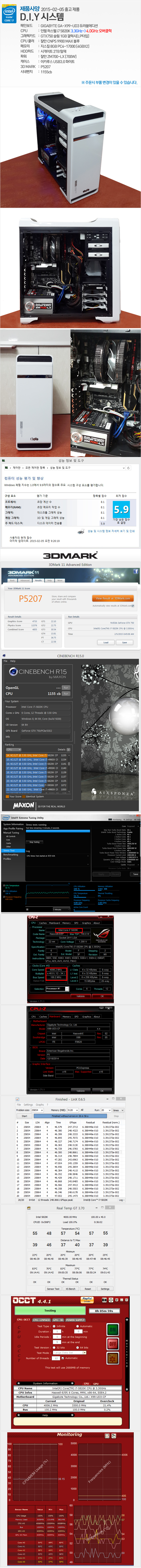Open the Memory tab in ROG CPU-Z
This screenshot has width=141, height=1568.
point(66,923)
